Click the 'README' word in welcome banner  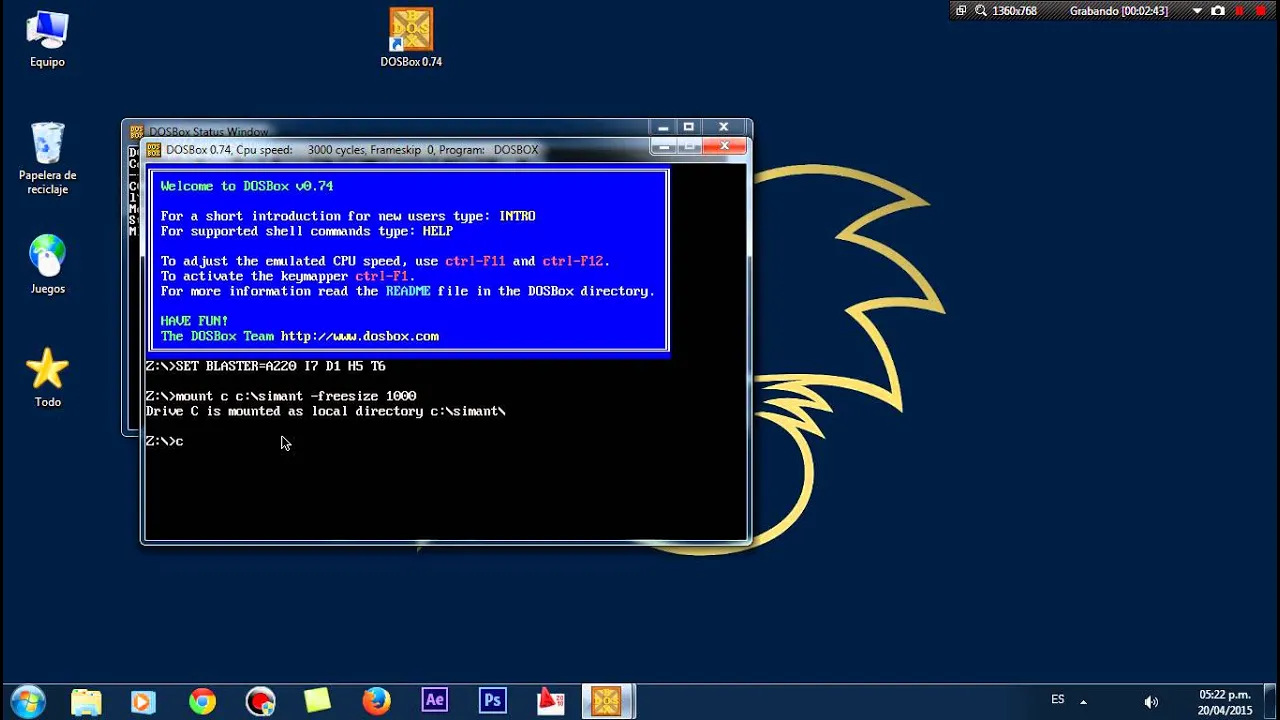coord(408,291)
